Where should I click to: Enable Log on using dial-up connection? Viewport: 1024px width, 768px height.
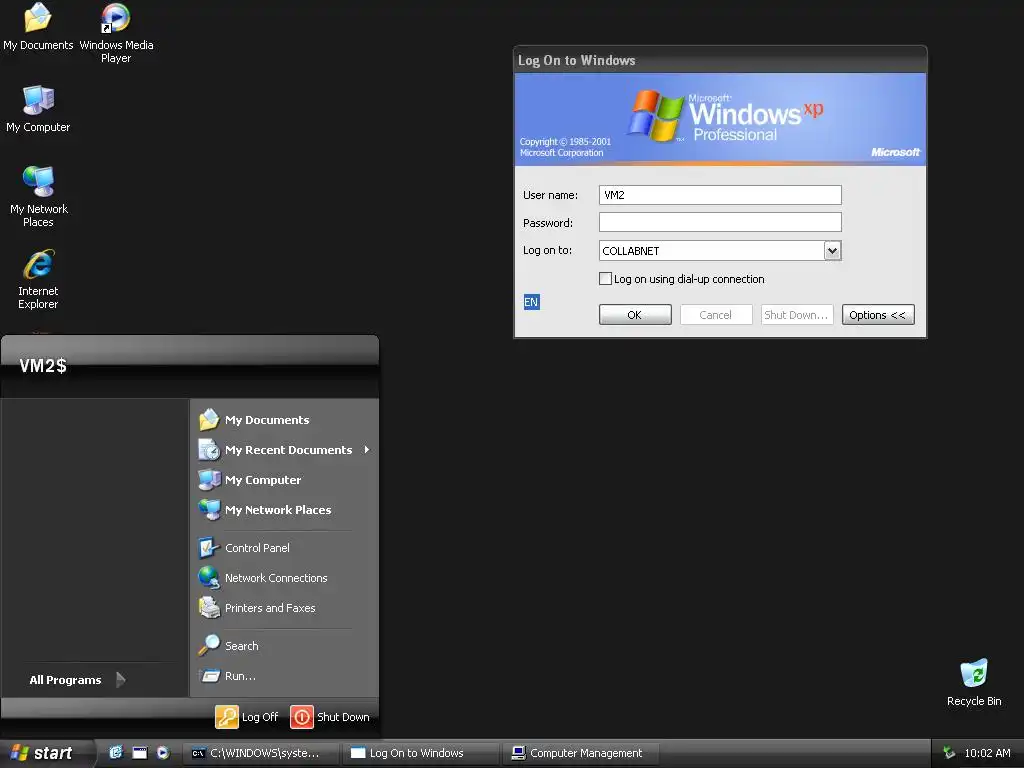pyautogui.click(x=605, y=279)
